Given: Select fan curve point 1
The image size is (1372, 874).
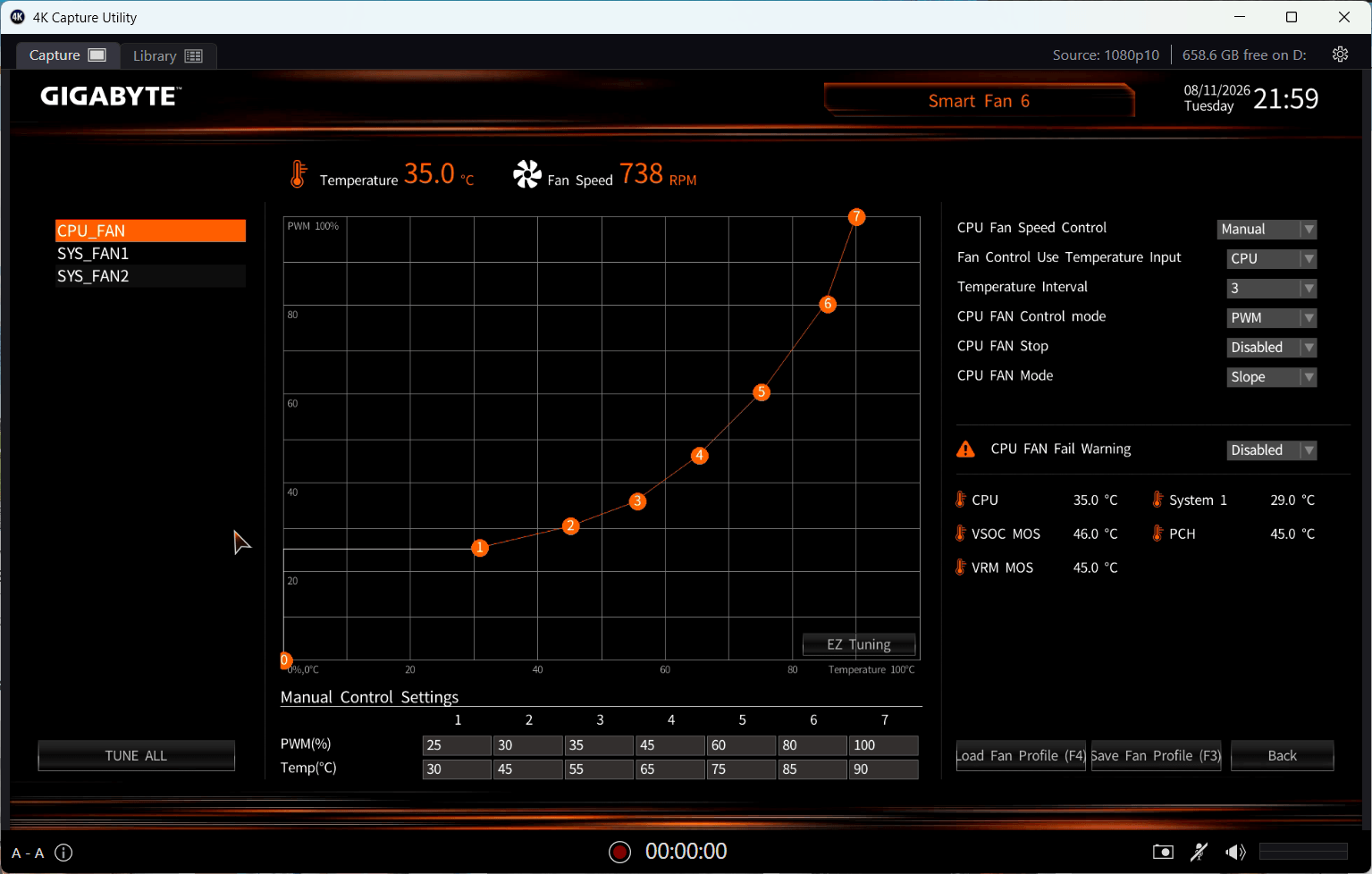Looking at the screenshot, I should [480, 548].
